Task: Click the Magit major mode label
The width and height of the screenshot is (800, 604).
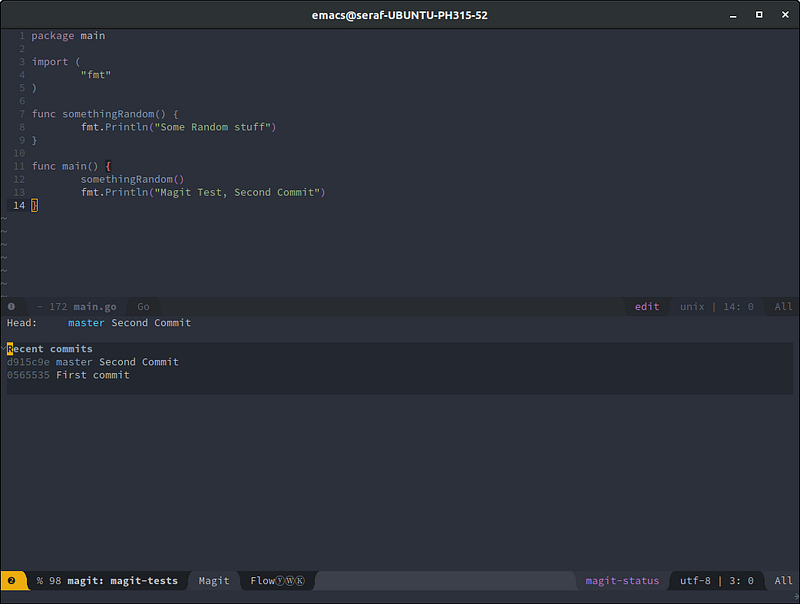Action: [x=214, y=580]
